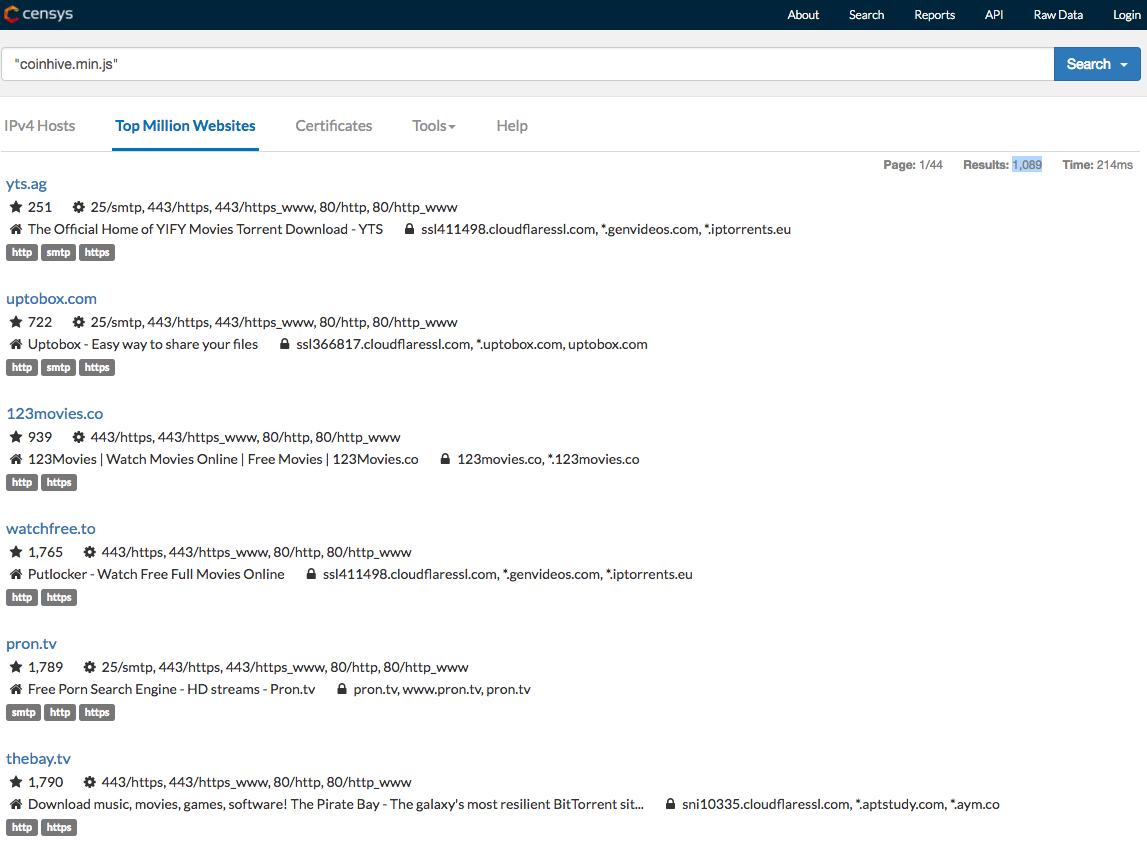Click the gear protocols icon under uptobox.com
This screenshot has width=1147, height=850.
pos(79,322)
